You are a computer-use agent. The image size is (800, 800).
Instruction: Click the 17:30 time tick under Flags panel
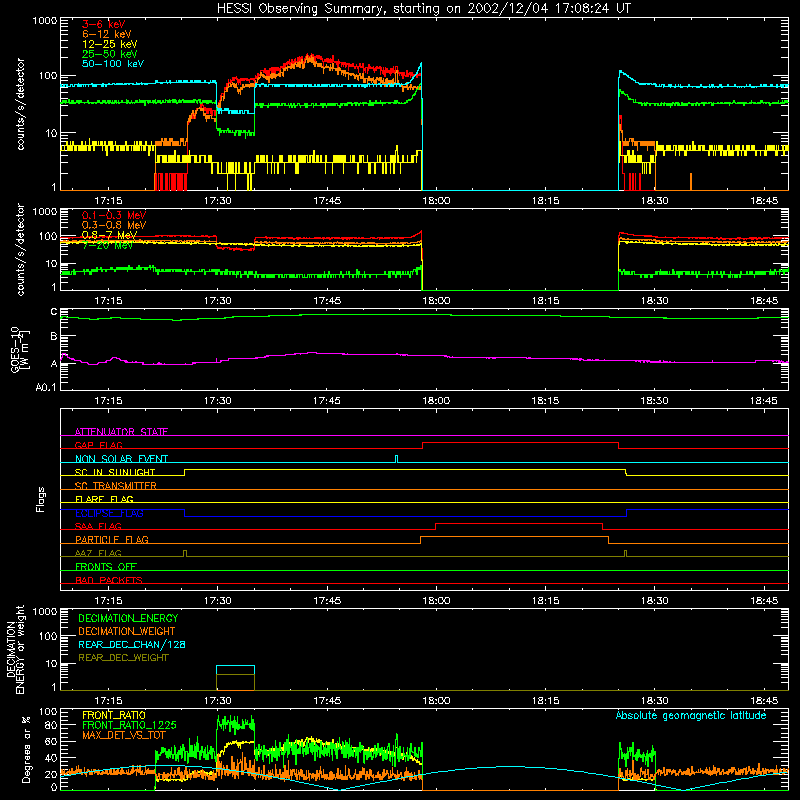pos(217,601)
